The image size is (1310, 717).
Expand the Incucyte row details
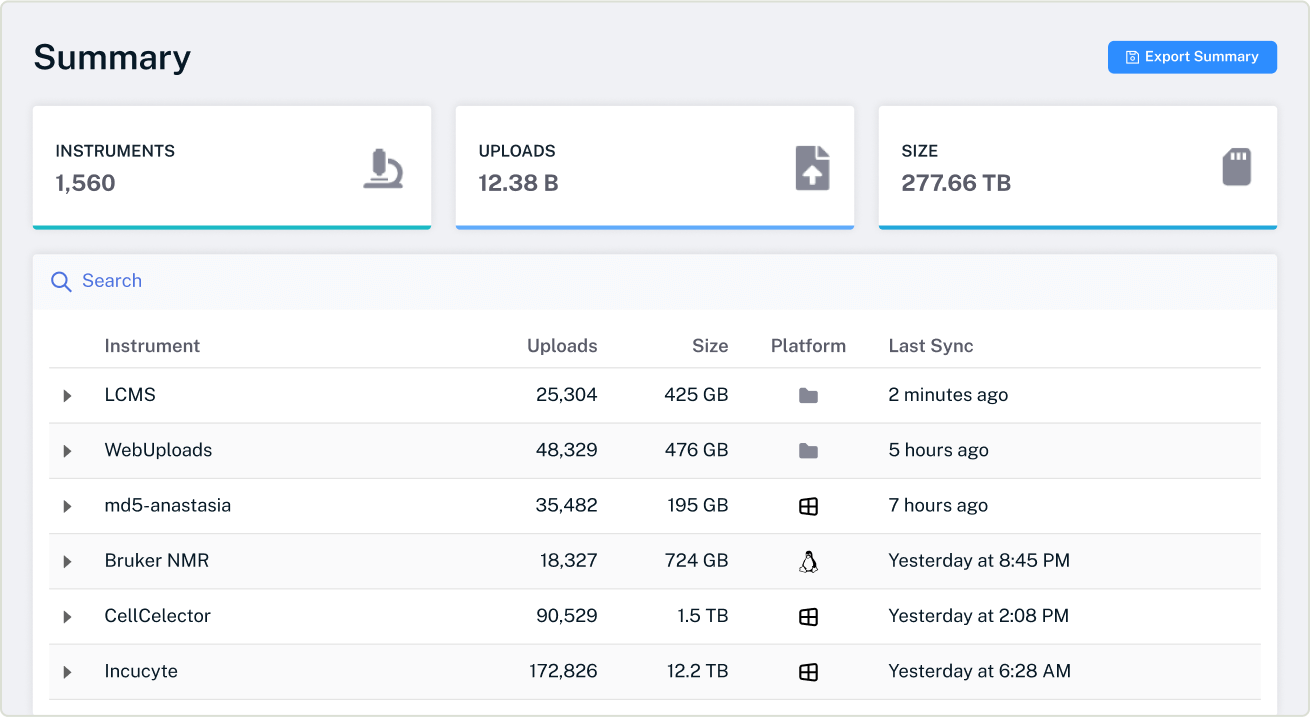[68, 671]
